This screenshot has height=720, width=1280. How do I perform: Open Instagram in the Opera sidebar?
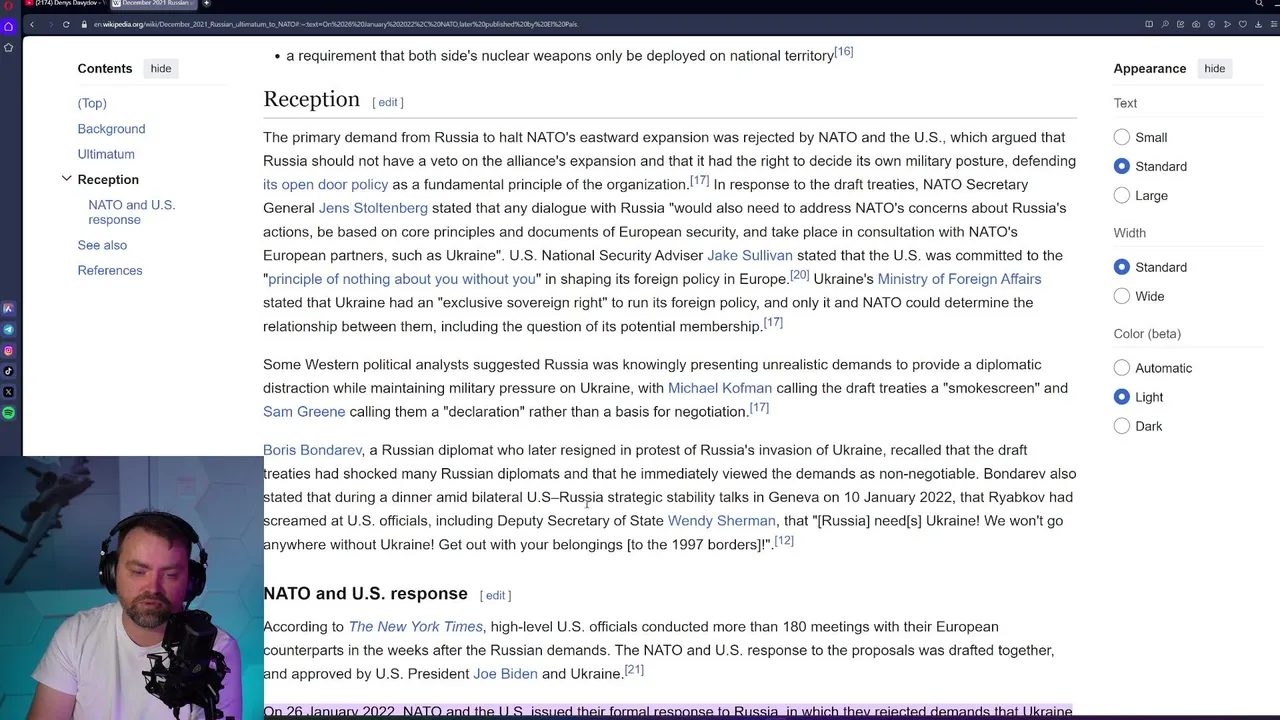pos(8,350)
